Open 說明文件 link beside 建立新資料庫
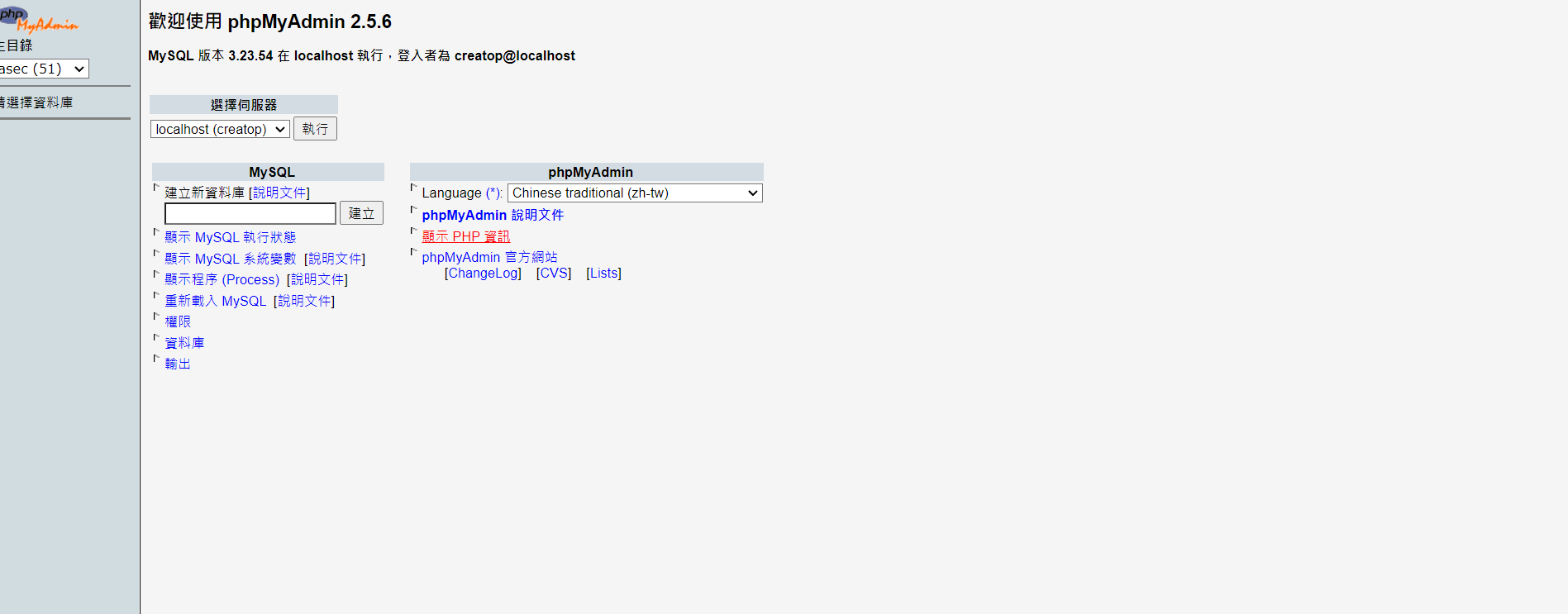Image resolution: width=1568 pixels, height=614 pixels. tap(279, 193)
